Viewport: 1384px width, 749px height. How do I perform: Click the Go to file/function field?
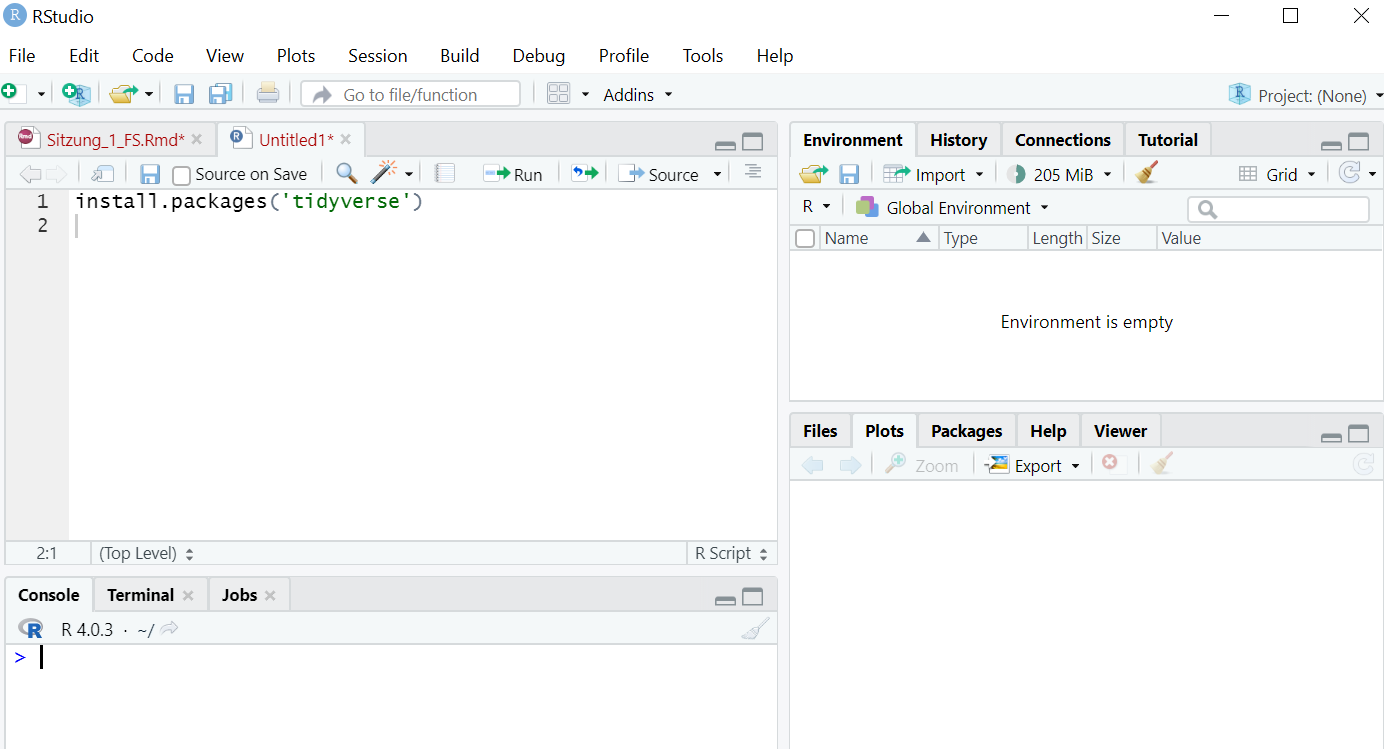click(x=410, y=95)
